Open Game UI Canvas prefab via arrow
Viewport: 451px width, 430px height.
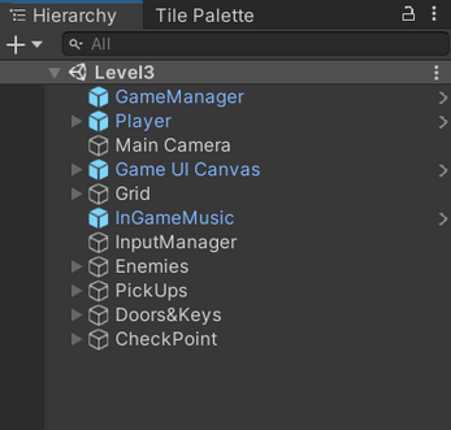(443, 170)
